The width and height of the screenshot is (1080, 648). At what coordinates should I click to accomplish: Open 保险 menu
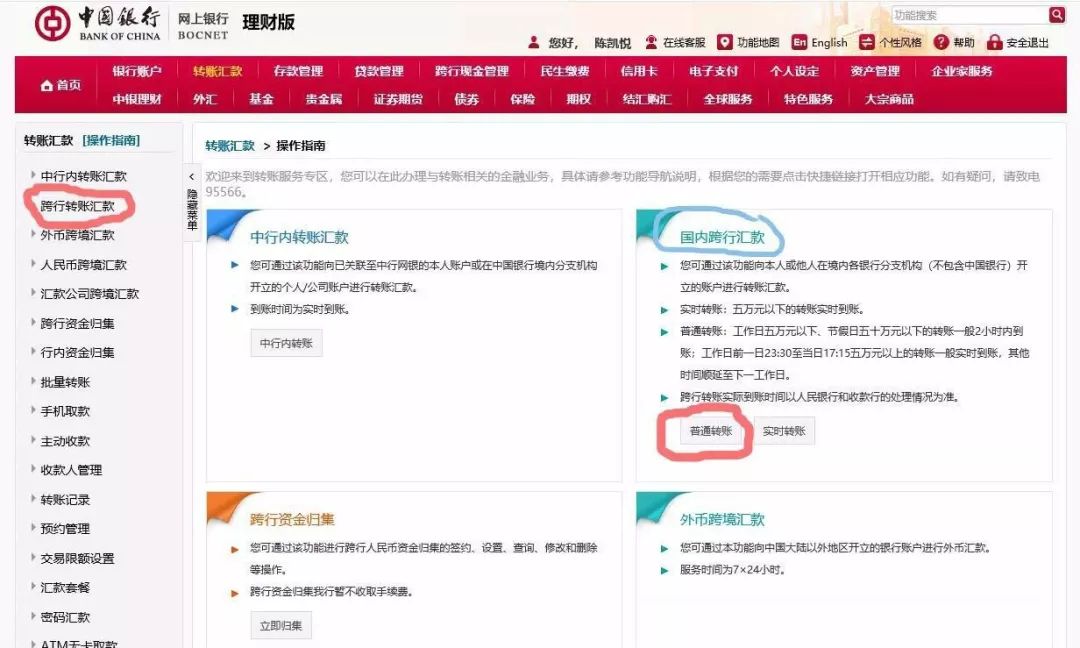522,99
